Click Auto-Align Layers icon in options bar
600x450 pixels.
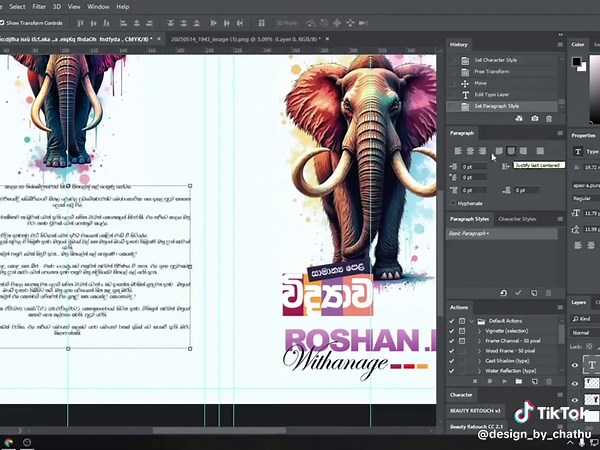point(261,23)
